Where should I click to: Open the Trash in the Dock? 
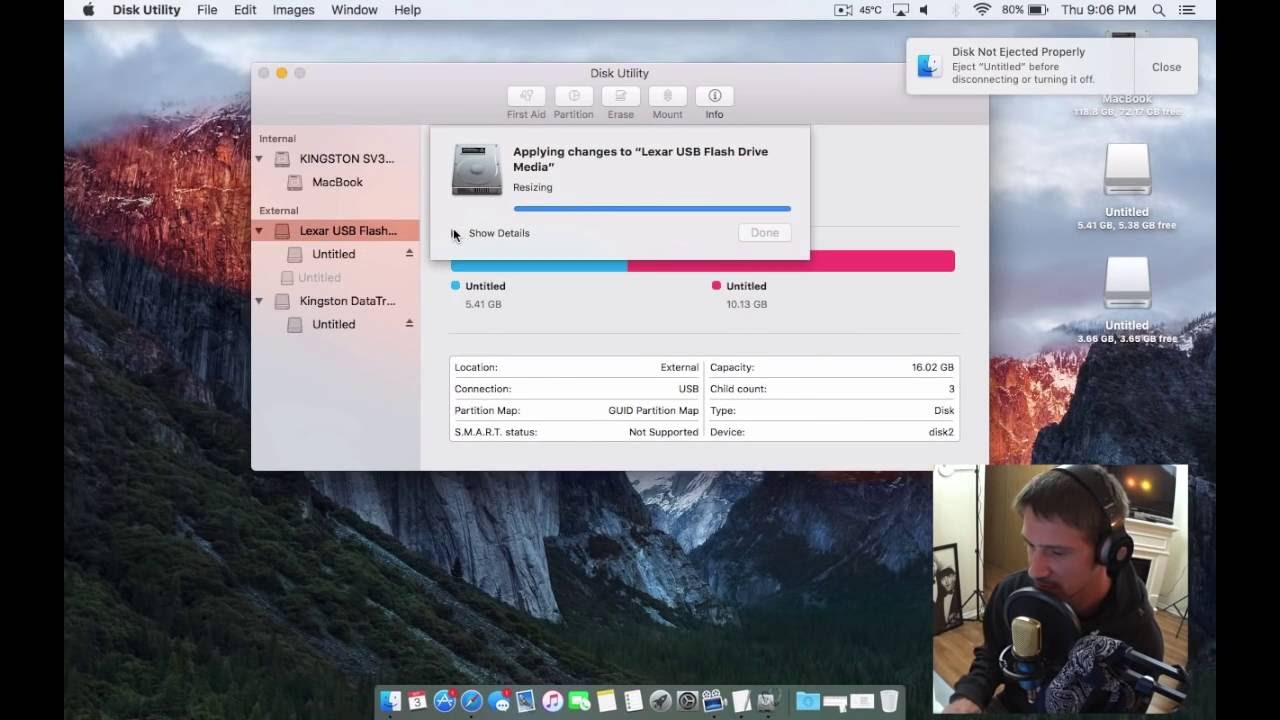(889, 701)
